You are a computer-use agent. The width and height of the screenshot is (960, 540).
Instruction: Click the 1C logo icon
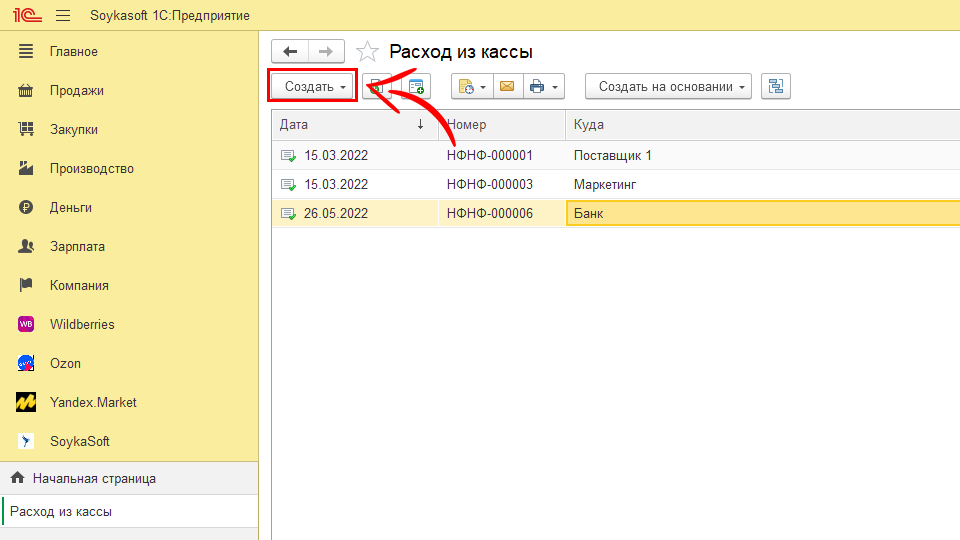(25, 16)
